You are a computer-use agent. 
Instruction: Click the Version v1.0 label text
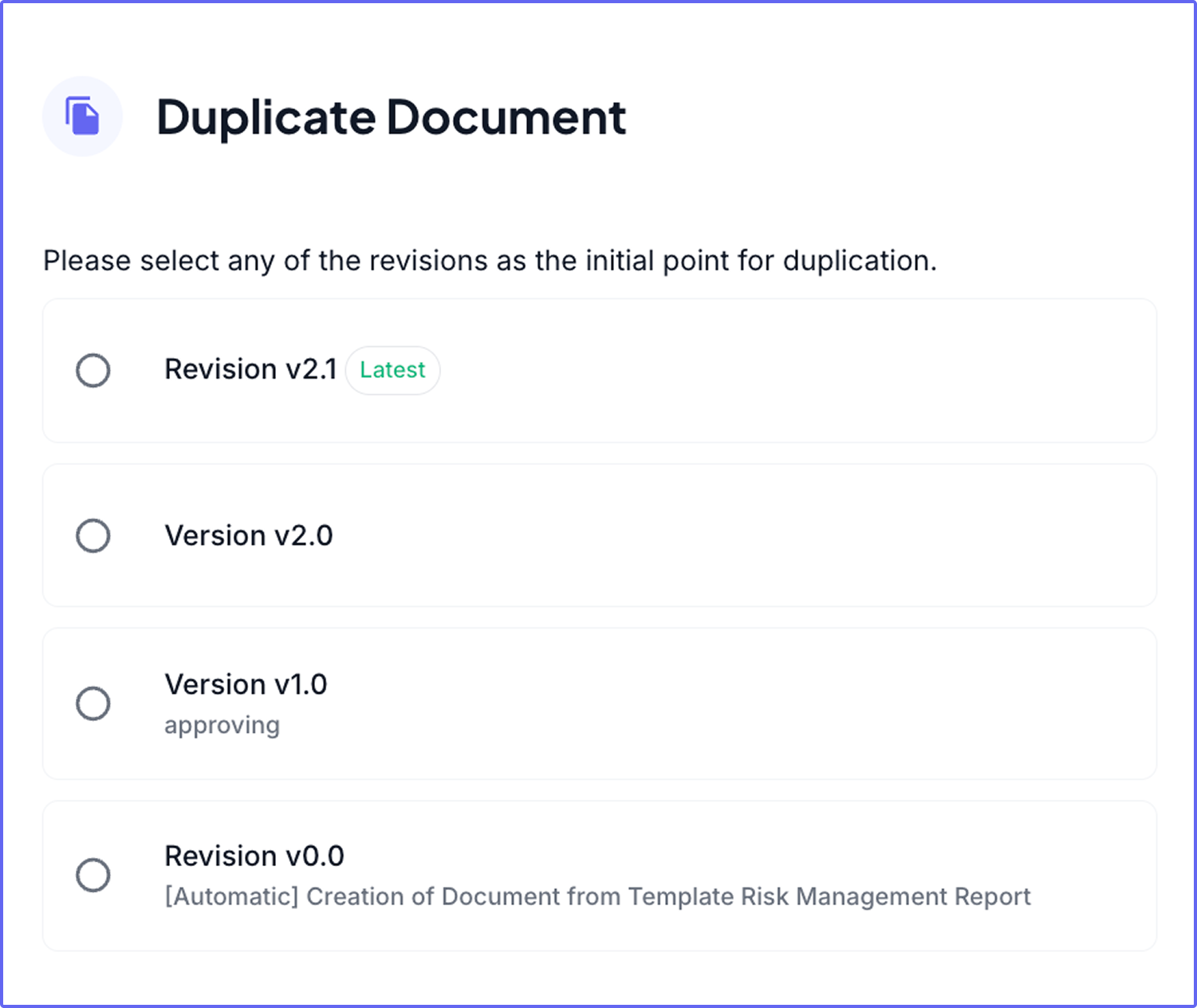coord(246,684)
